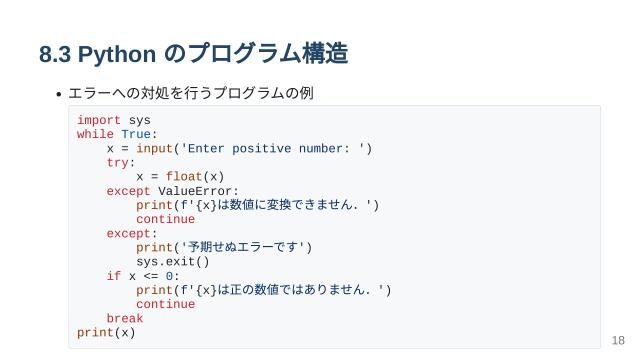Click the print line with '数値に変換できません'

coord(258,205)
